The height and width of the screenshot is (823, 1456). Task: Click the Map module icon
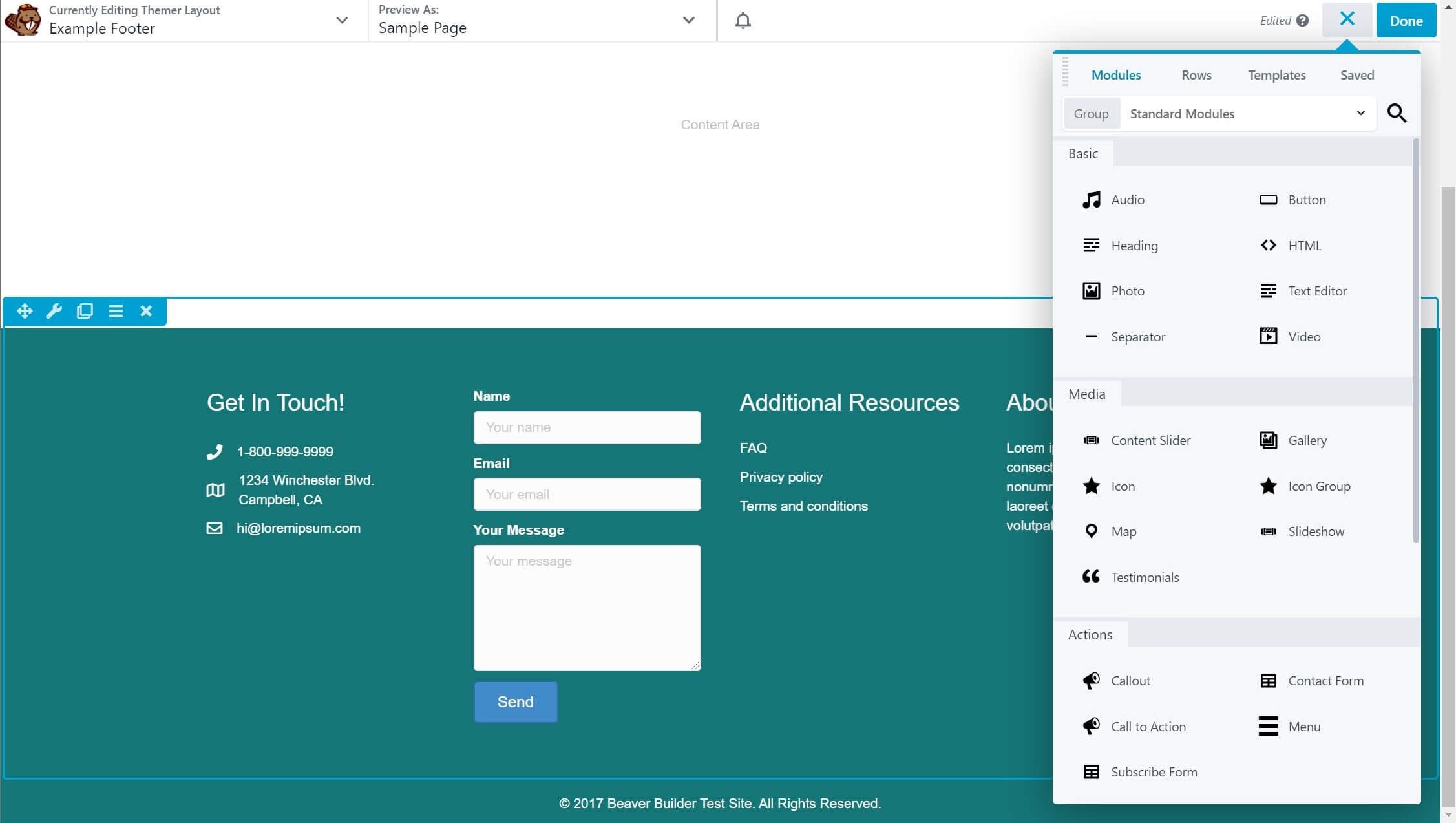1091,531
